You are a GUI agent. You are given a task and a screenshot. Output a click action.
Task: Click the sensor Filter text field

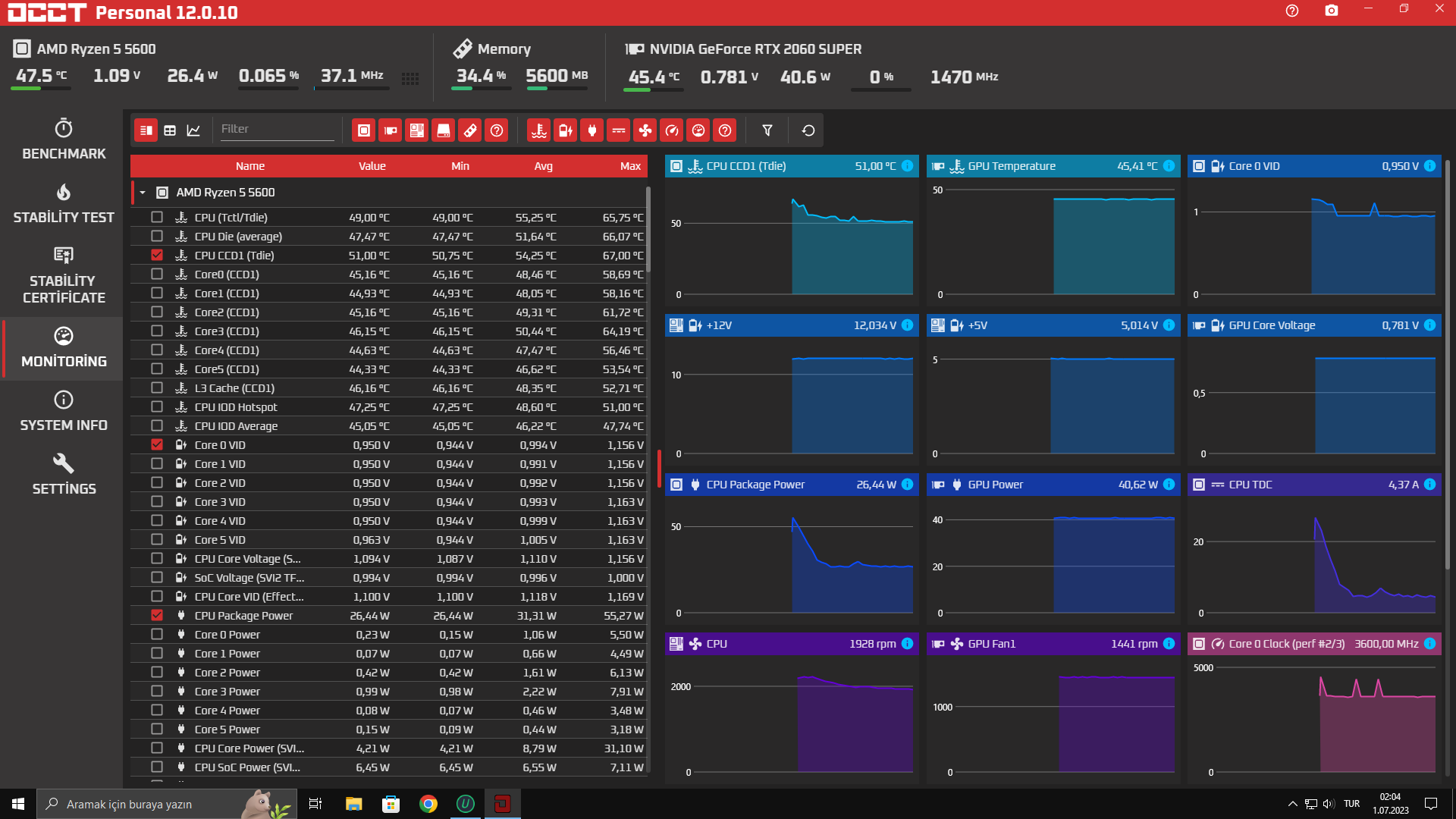coord(277,130)
